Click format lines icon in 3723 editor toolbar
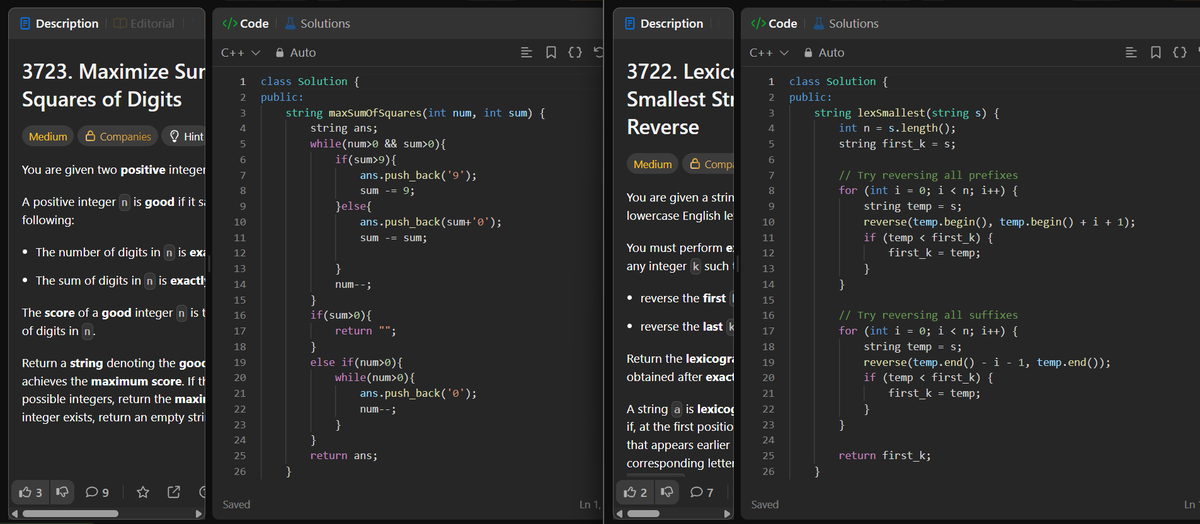 527,53
